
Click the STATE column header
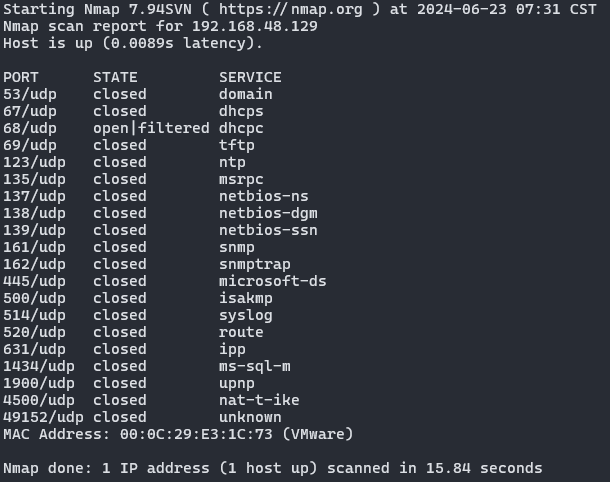pyautogui.click(x=115, y=77)
